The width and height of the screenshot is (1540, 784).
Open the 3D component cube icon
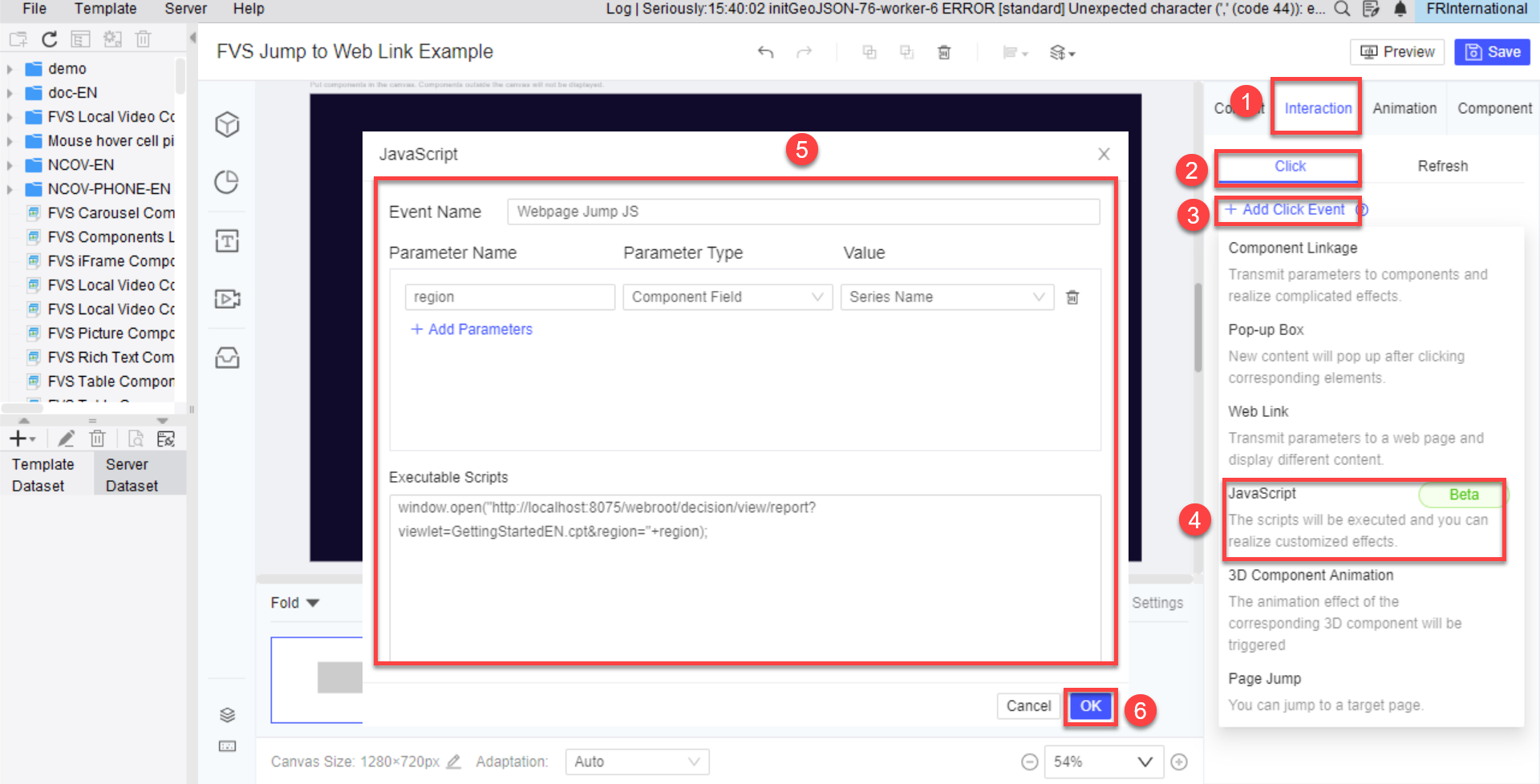pyautogui.click(x=227, y=124)
